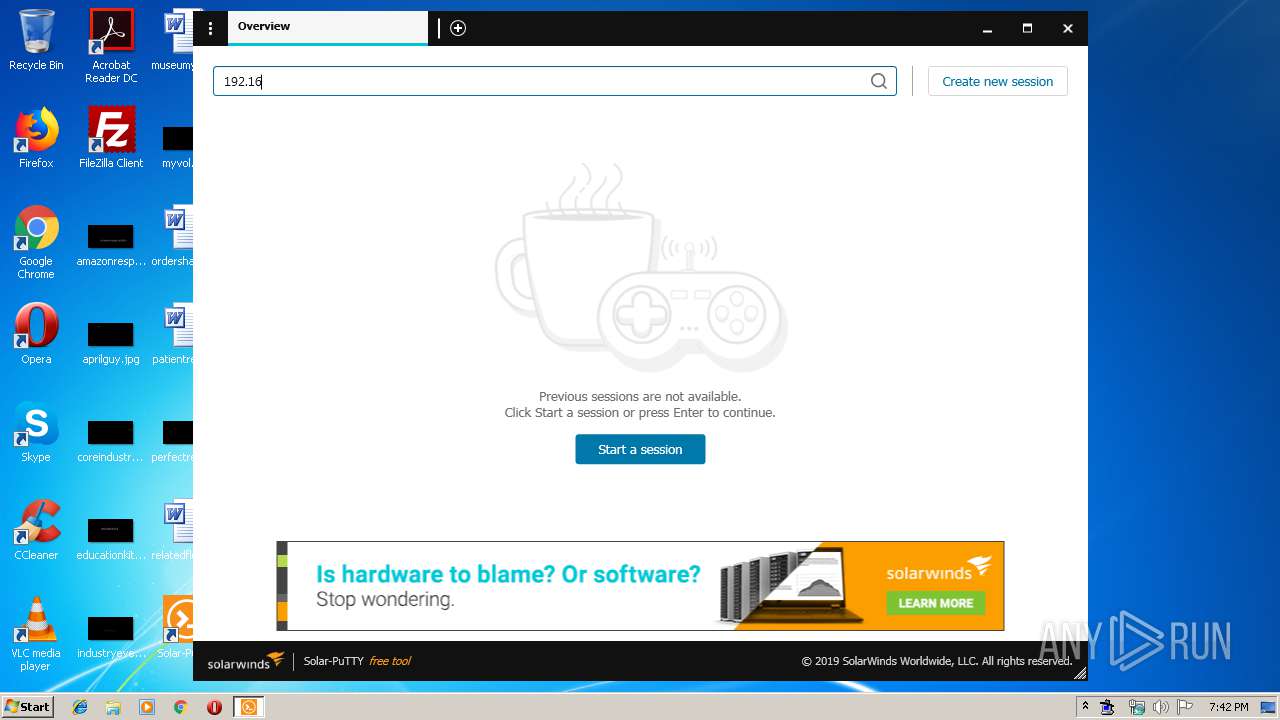This screenshot has height=720, width=1280.
Task: Switch to the Overview tab
Action: click(328, 27)
